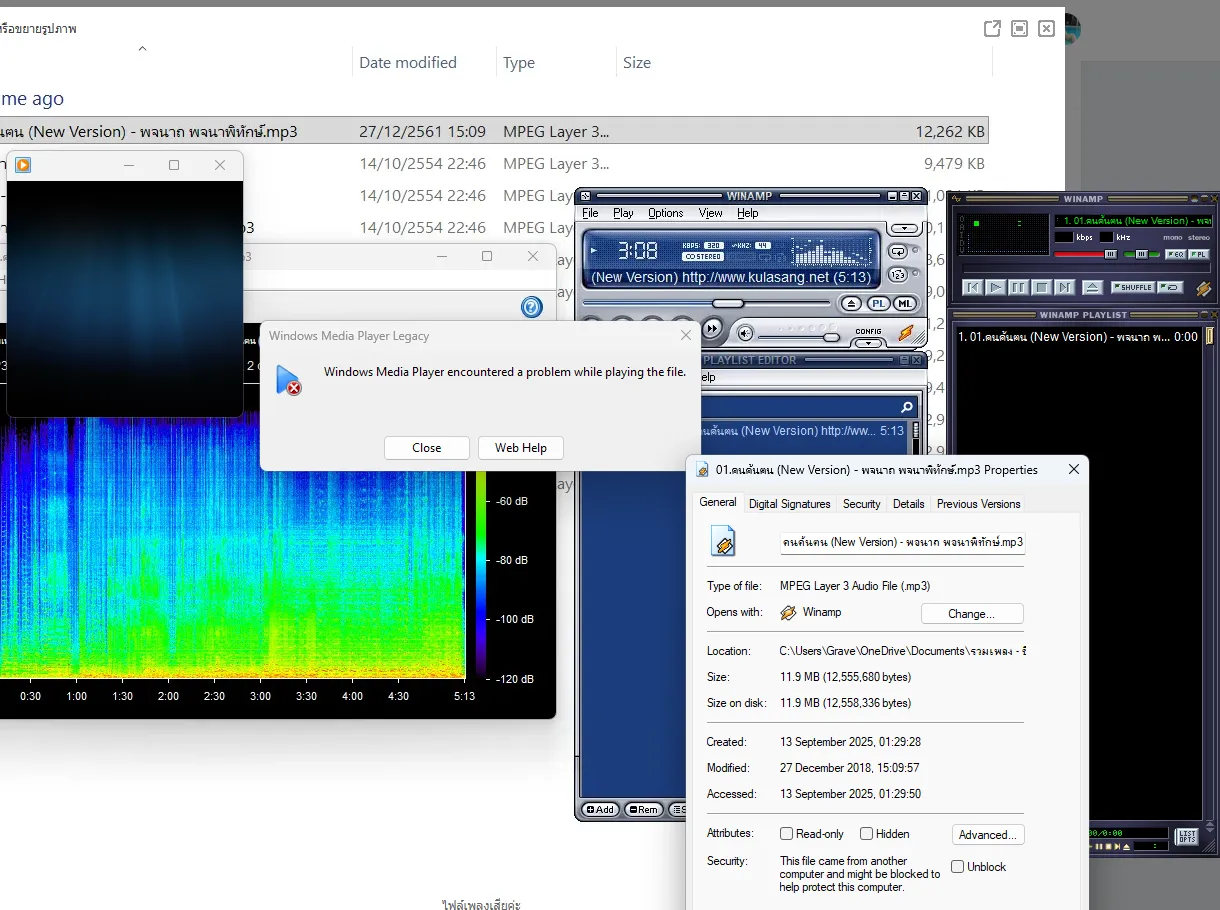Click stop in classic Winamp
1220x910 pixels.
tap(1042, 287)
